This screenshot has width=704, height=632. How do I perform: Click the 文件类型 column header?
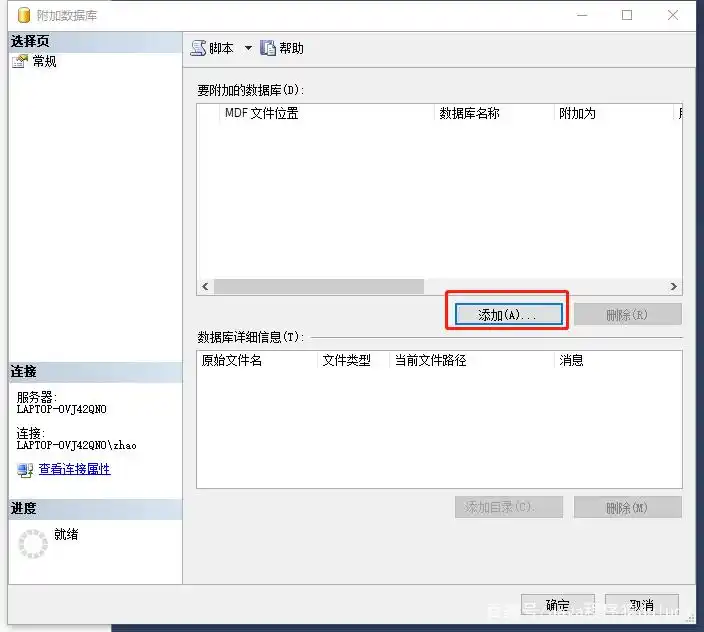353,360
